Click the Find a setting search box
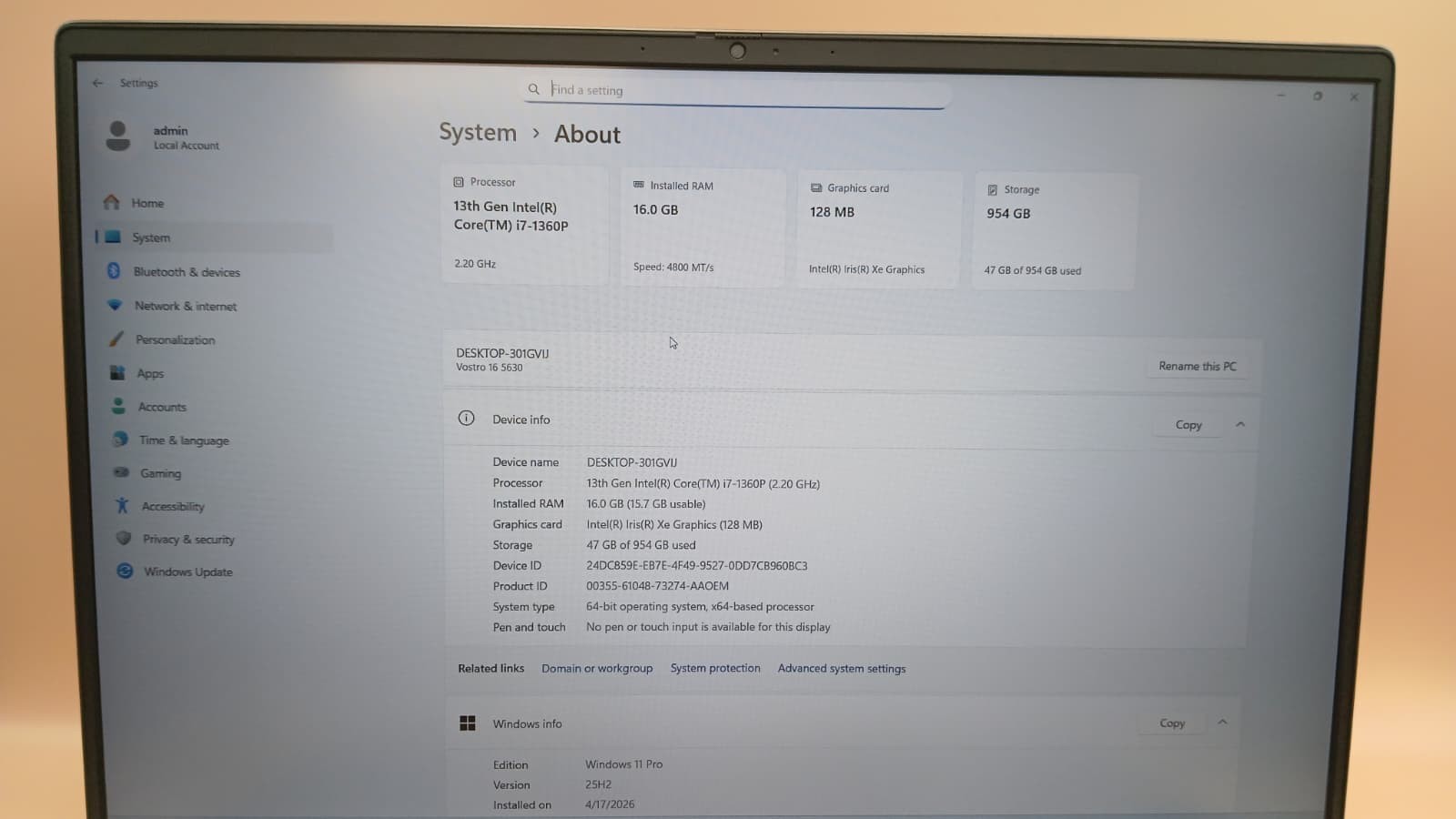The height and width of the screenshot is (819, 1456). 737,90
